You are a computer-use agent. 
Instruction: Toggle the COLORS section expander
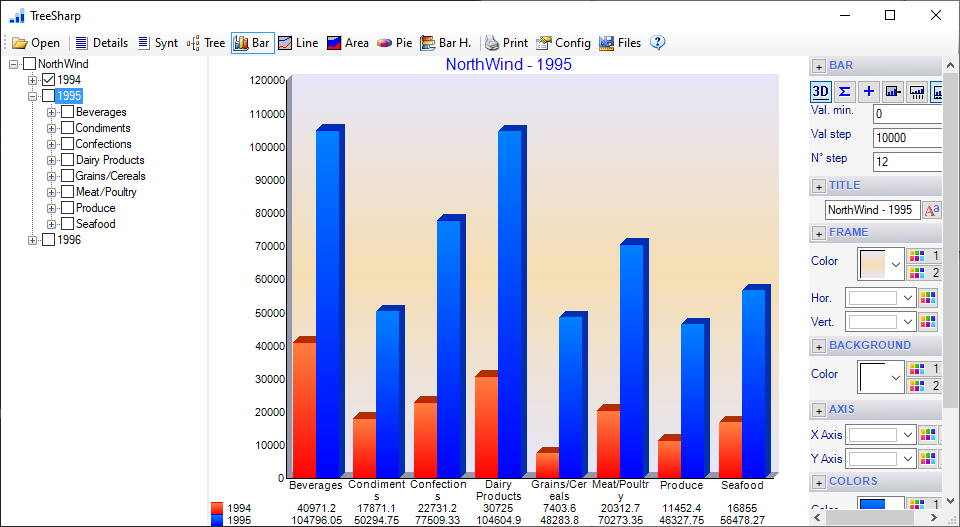coord(818,482)
